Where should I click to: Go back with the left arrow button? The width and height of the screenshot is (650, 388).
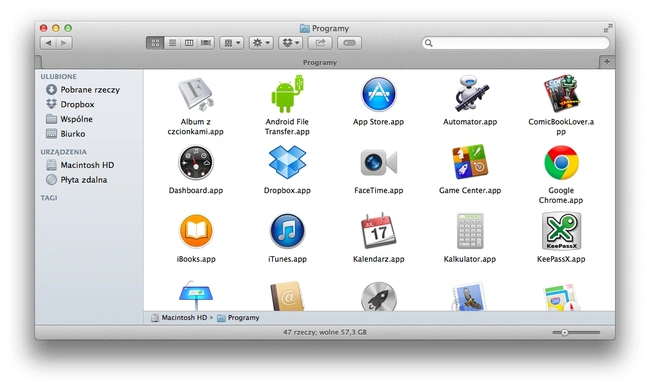(x=49, y=43)
